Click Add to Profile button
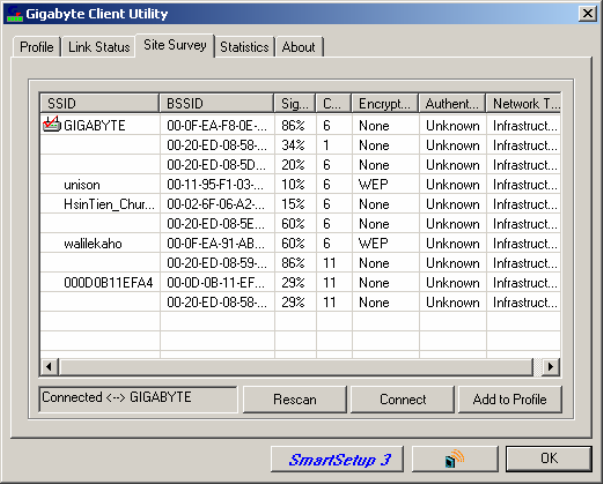The image size is (603, 484). point(510,399)
